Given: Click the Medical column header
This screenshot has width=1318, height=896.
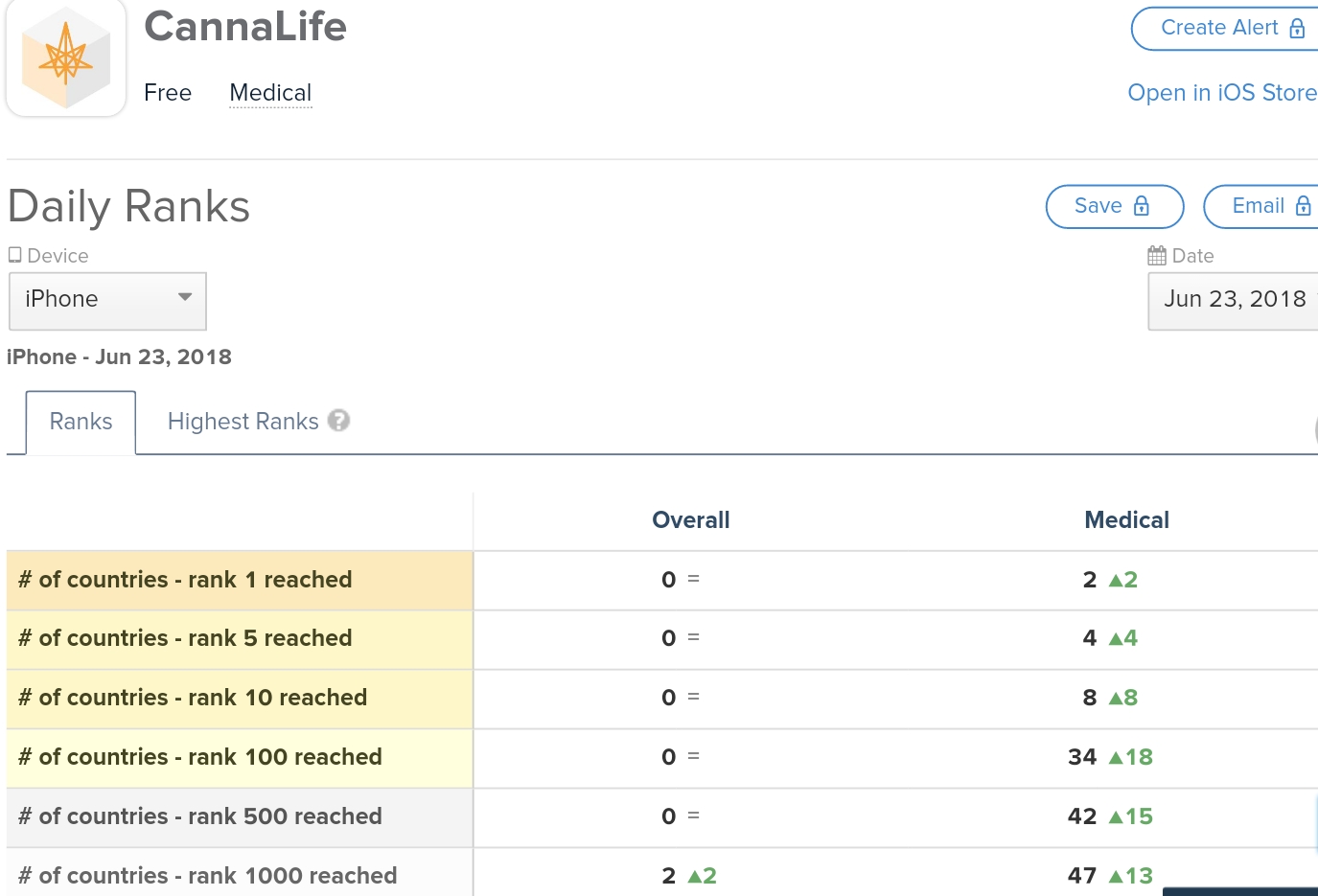Looking at the screenshot, I should coord(1126,520).
